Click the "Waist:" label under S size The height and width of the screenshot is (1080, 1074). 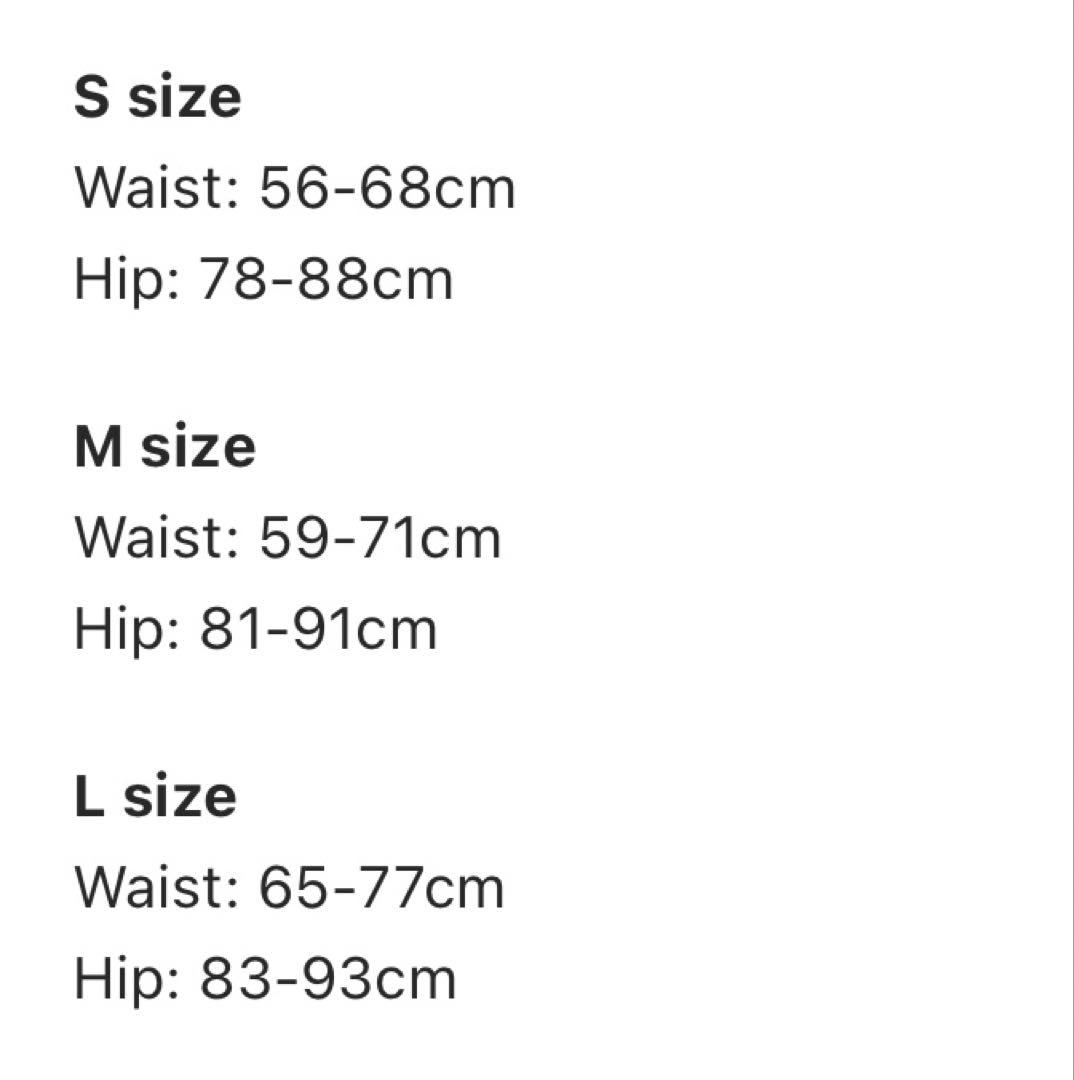(156, 188)
